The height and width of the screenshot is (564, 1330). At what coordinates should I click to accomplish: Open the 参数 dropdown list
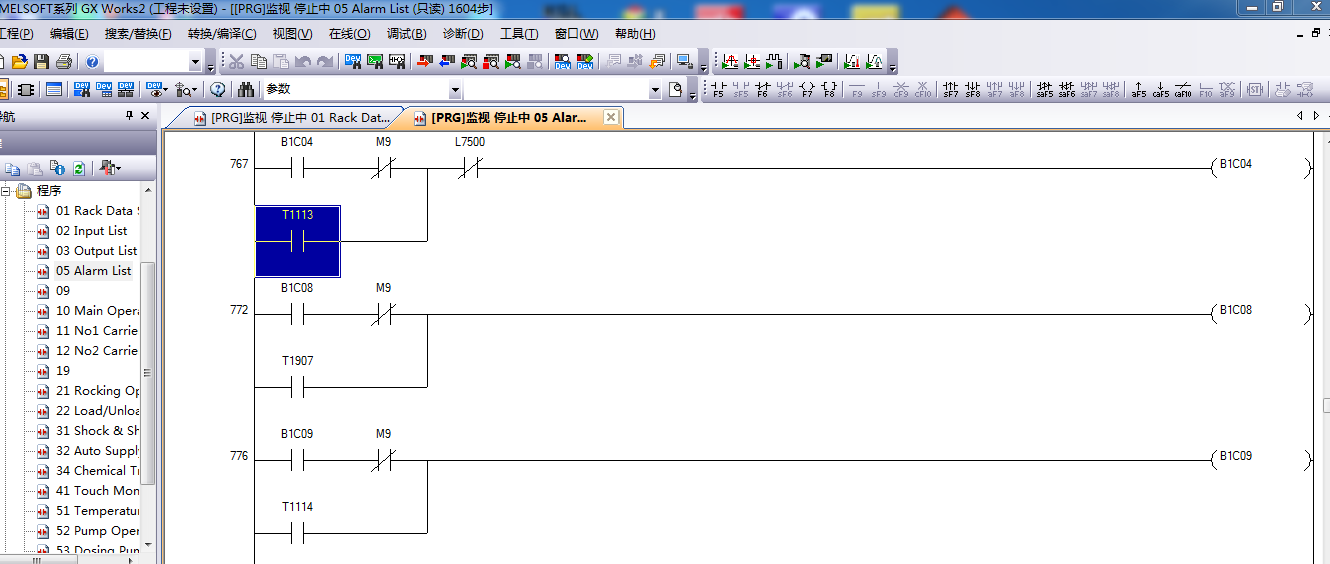pos(455,90)
